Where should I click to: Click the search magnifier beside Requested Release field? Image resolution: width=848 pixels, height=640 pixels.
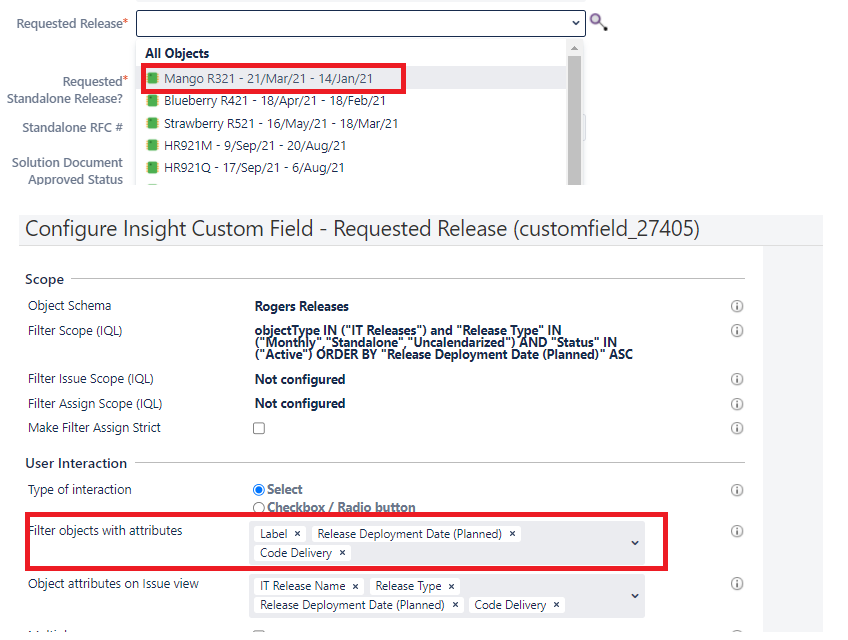[x=598, y=21]
